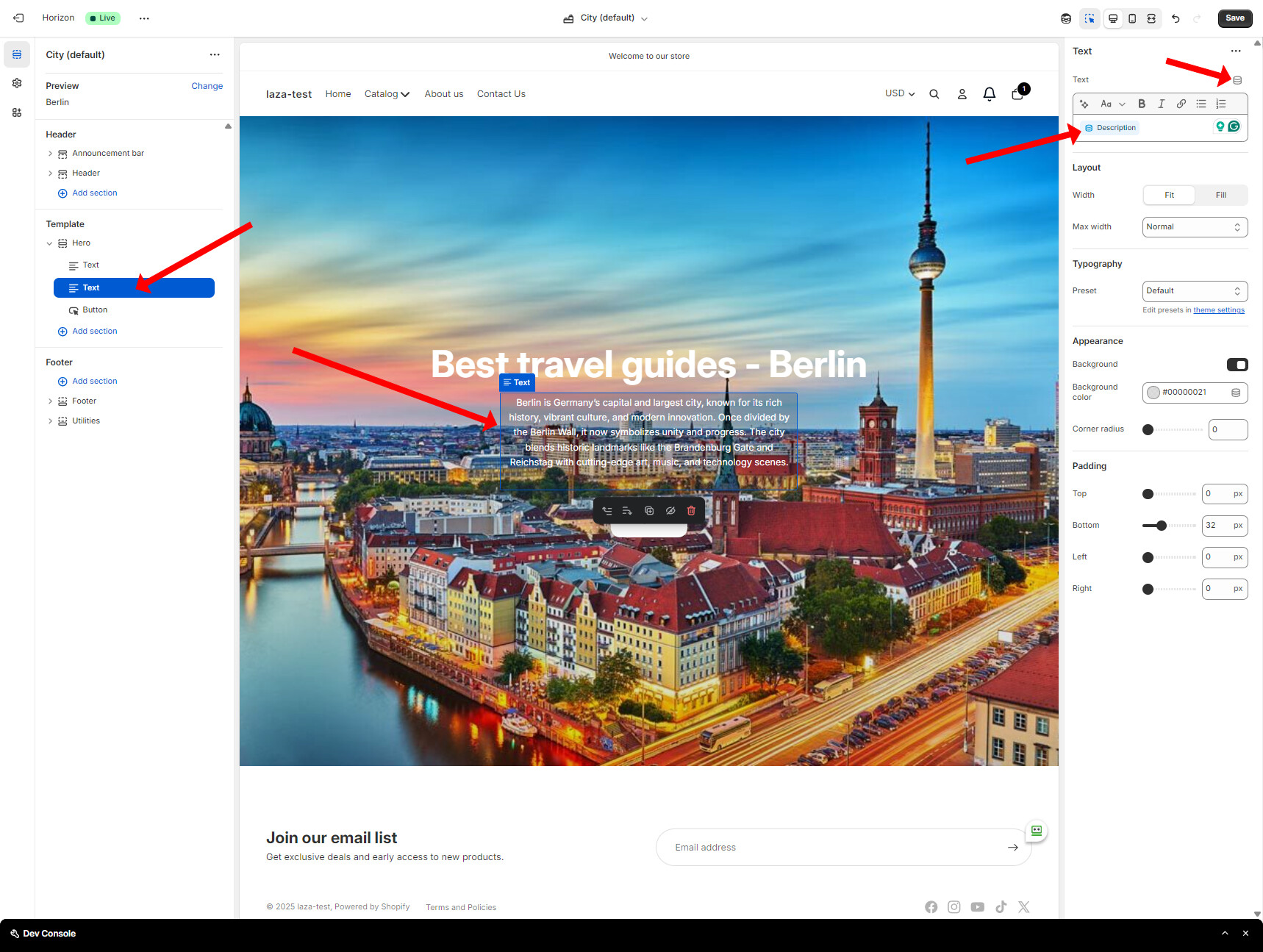Click the Description dynamic source chip
Image resolution: width=1263 pixels, height=952 pixels.
pos(1110,128)
